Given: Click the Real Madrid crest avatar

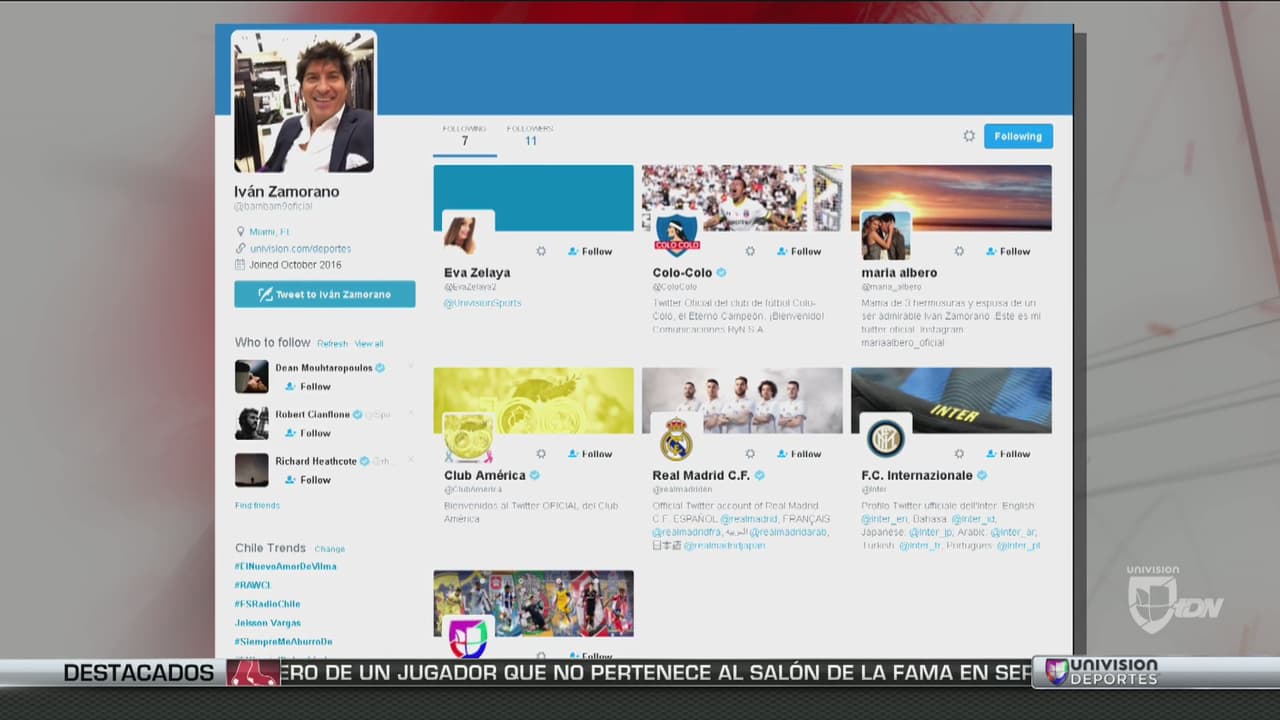Looking at the screenshot, I should 676,438.
